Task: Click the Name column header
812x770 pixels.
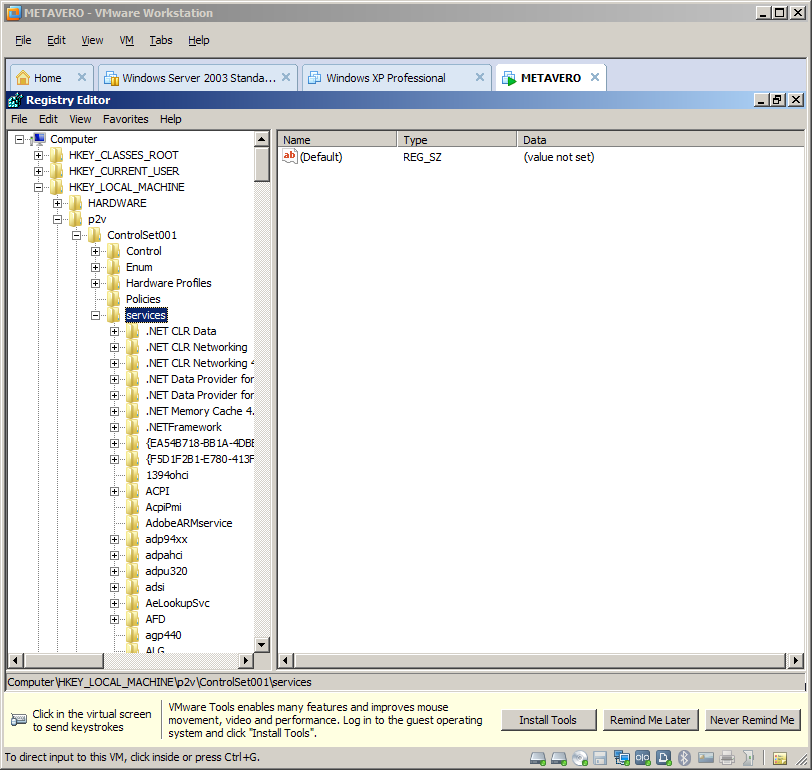Action: 338,140
